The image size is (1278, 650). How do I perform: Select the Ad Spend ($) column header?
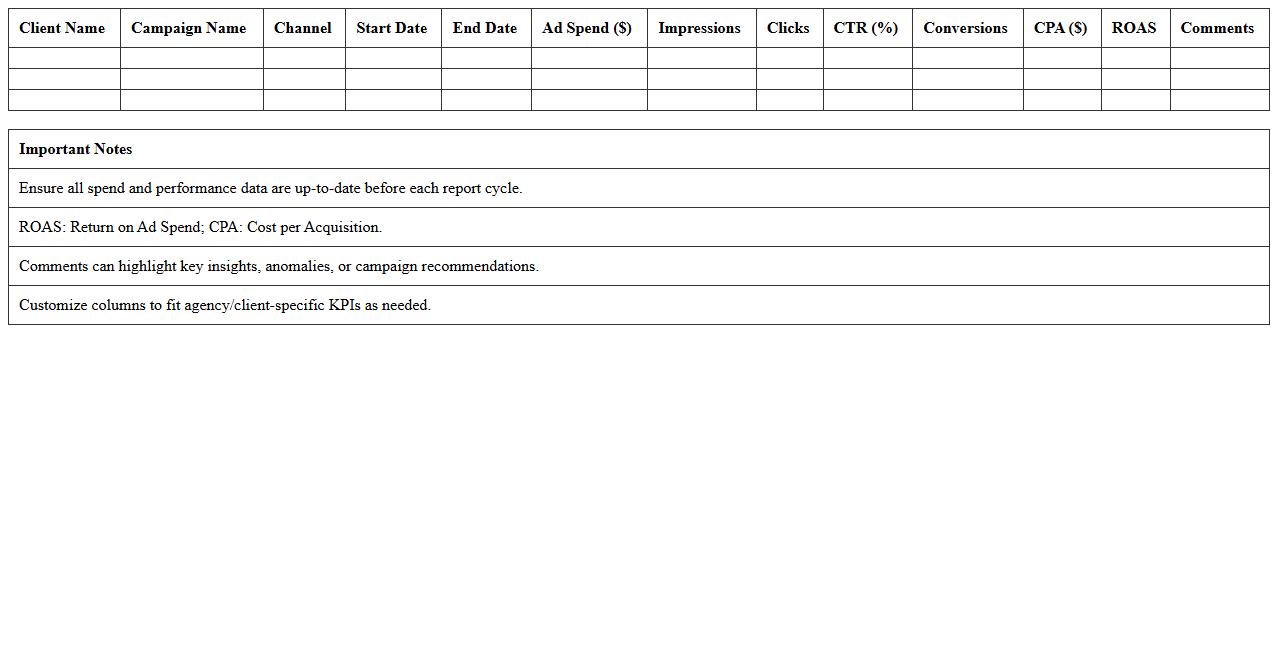[587, 28]
